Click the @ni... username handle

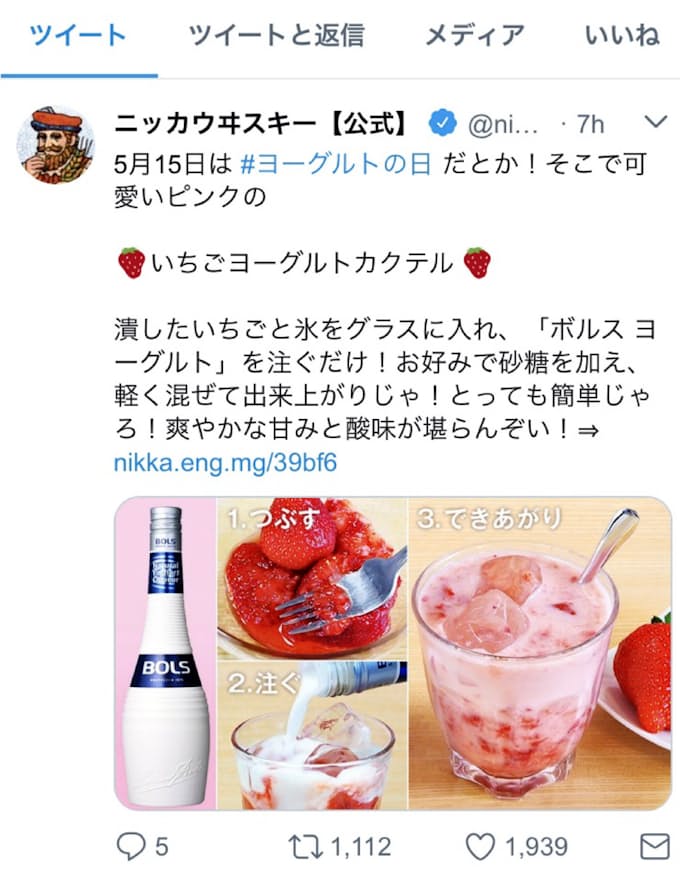tap(503, 124)
